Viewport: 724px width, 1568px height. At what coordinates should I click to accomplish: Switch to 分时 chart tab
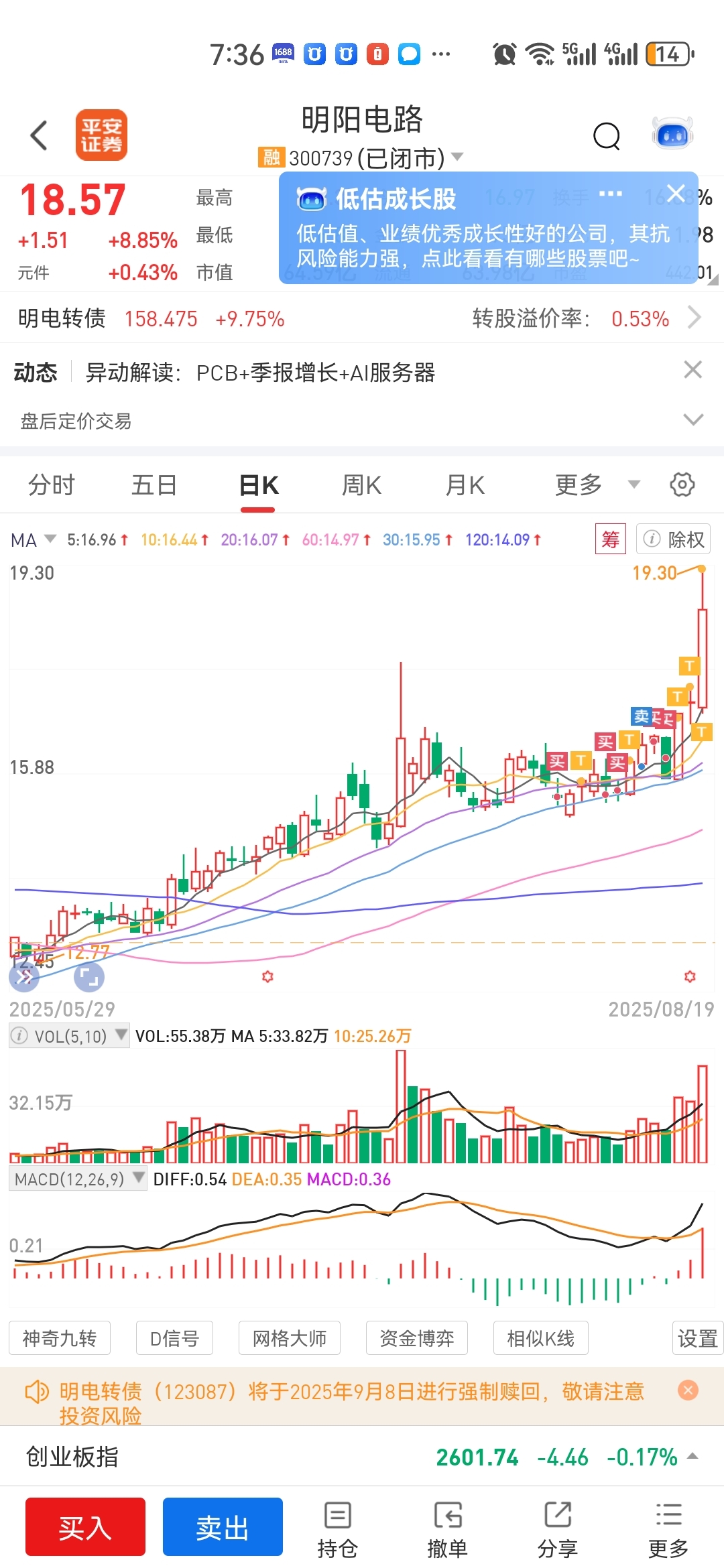tap(52, 484)
